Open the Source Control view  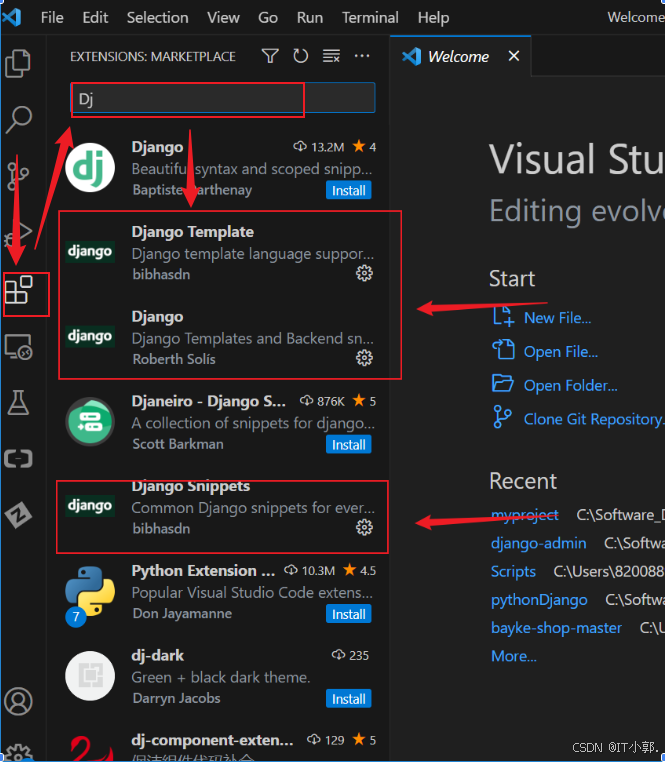(x=18, y=176)
